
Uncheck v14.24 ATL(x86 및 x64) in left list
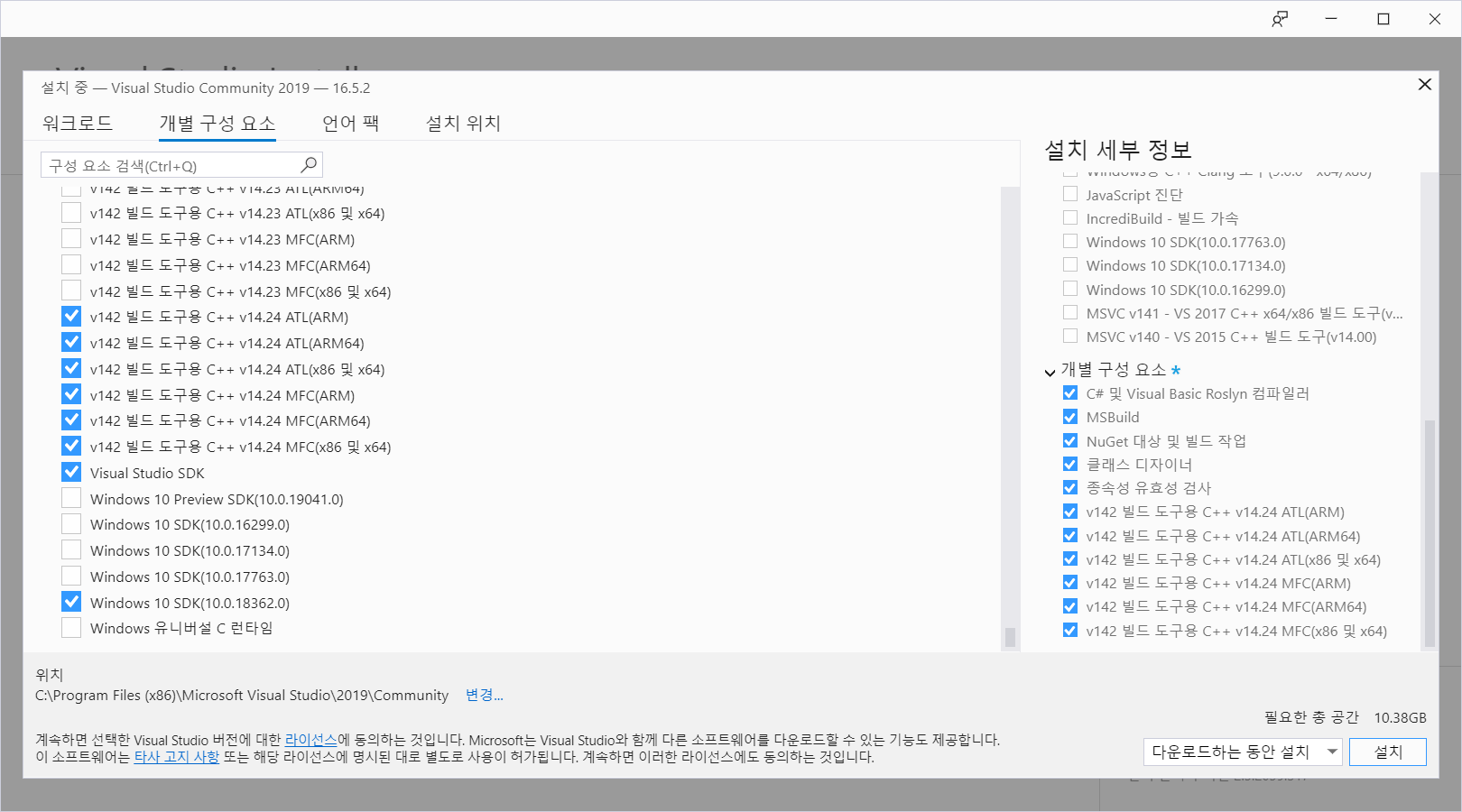[71, 369]
